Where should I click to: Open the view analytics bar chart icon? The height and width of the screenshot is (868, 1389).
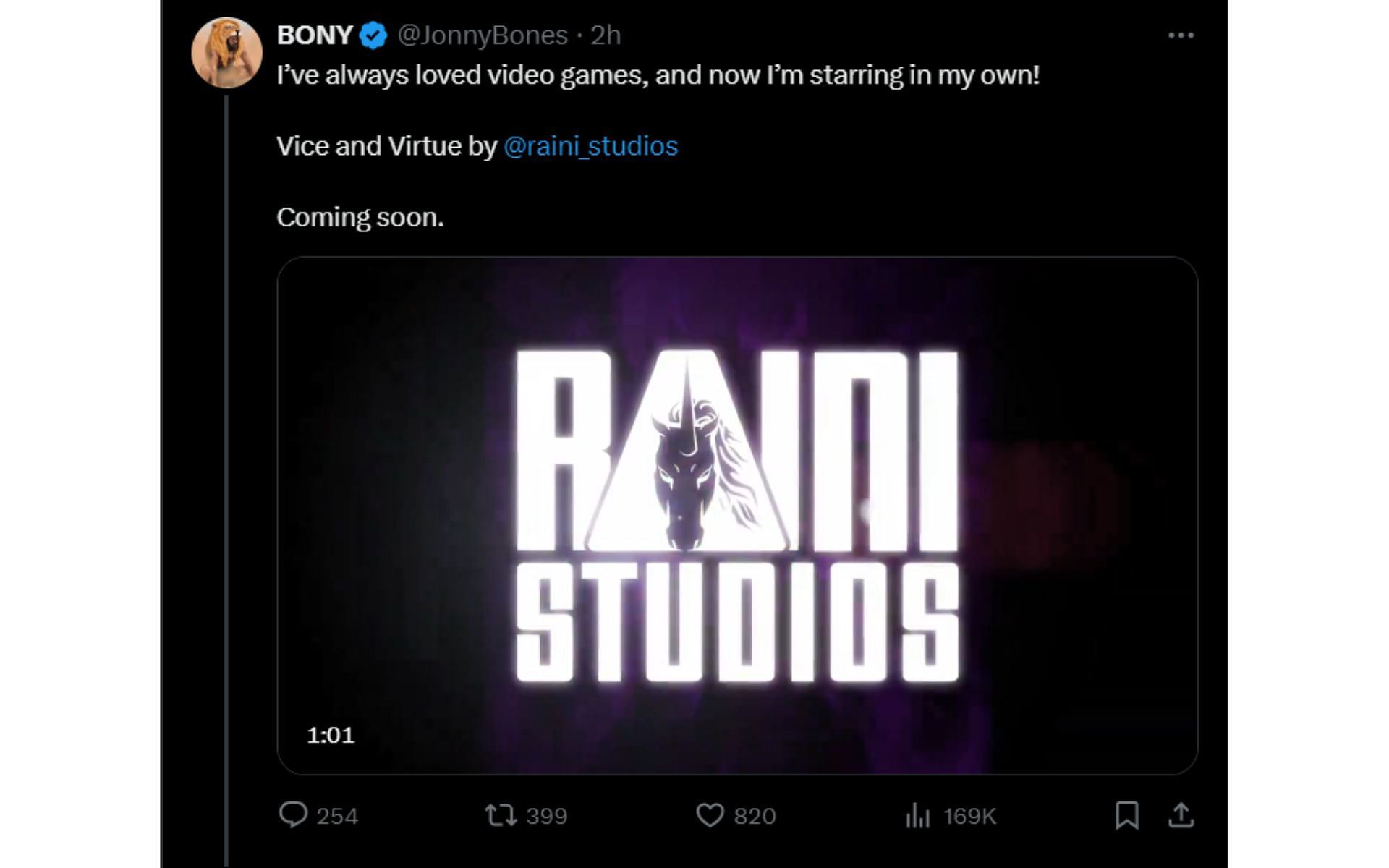pyautogui.click(x=917, y=816)
